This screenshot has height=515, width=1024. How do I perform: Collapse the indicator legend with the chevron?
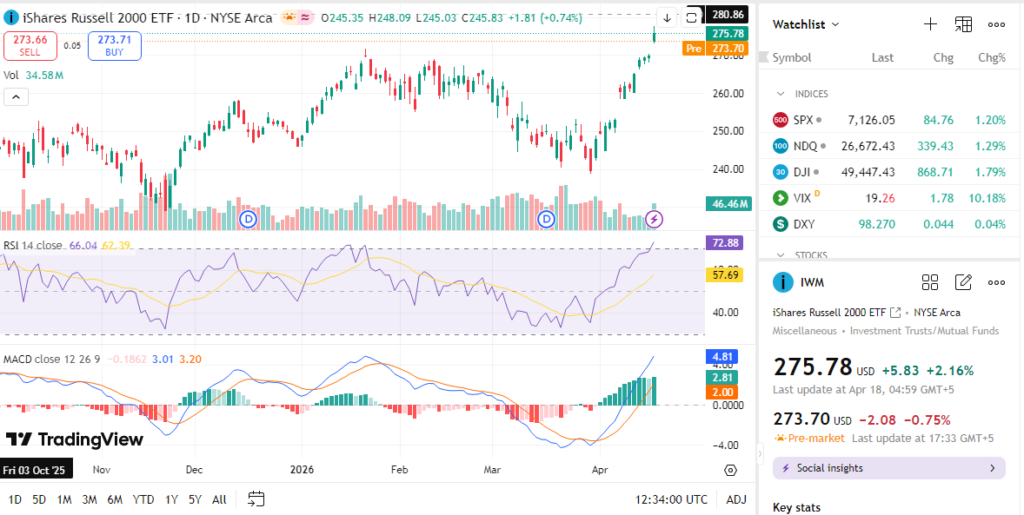click(x=16, y=96)
